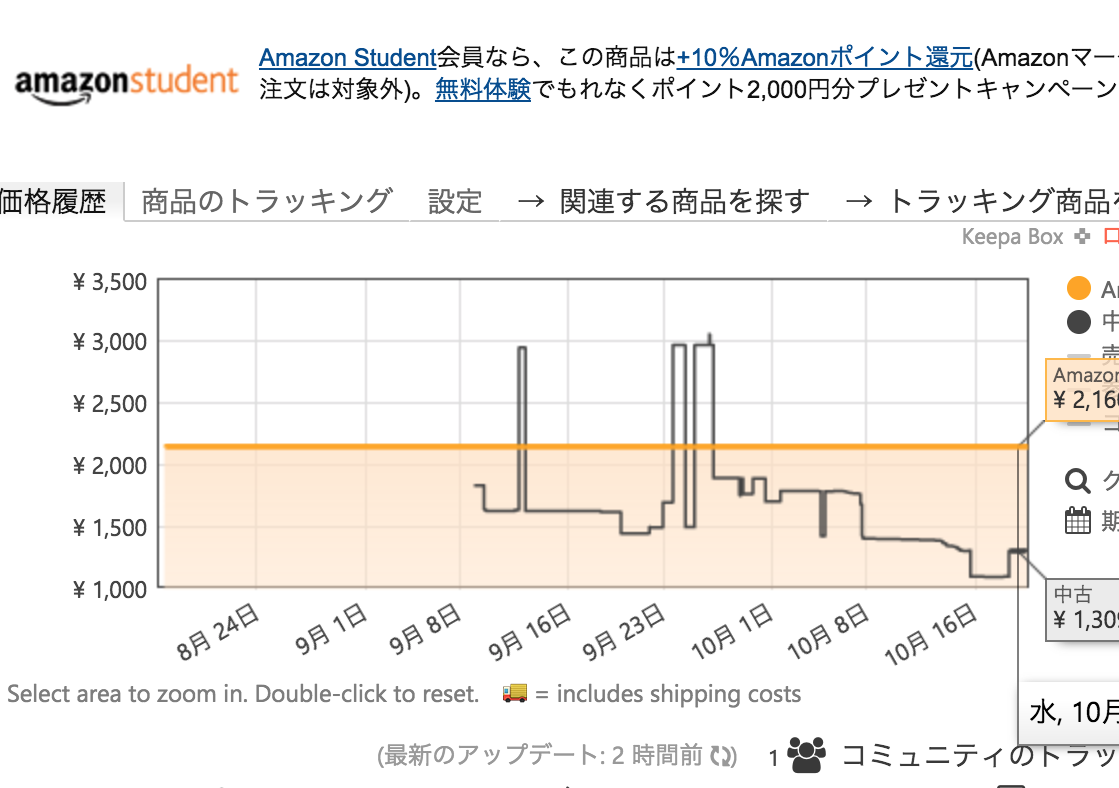Click the Amazon Student logo
The height and width of the screenshot is (788, 1119).
pos(126,86)
